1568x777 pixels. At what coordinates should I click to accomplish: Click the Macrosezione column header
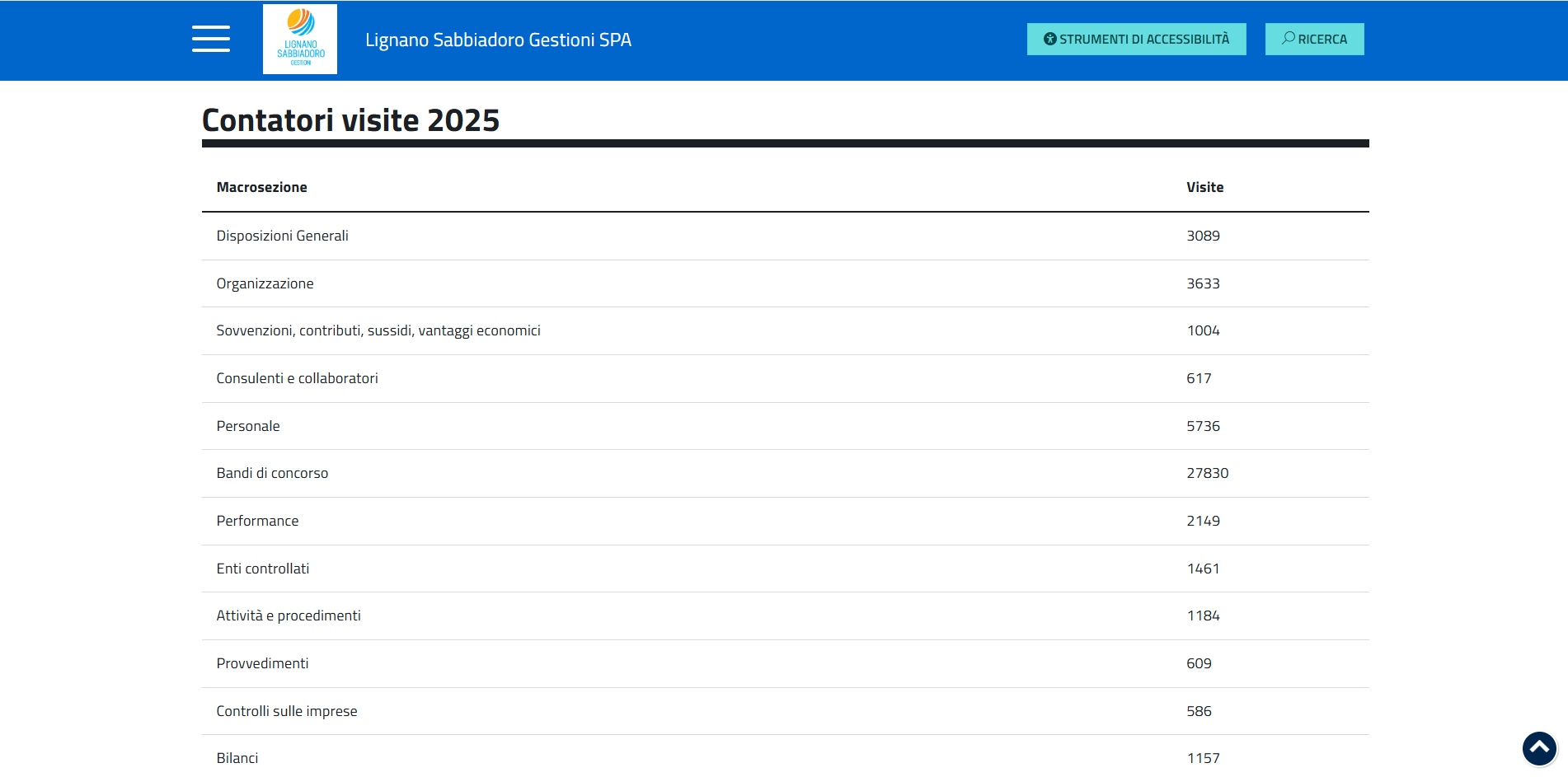[x=261, y=188]
